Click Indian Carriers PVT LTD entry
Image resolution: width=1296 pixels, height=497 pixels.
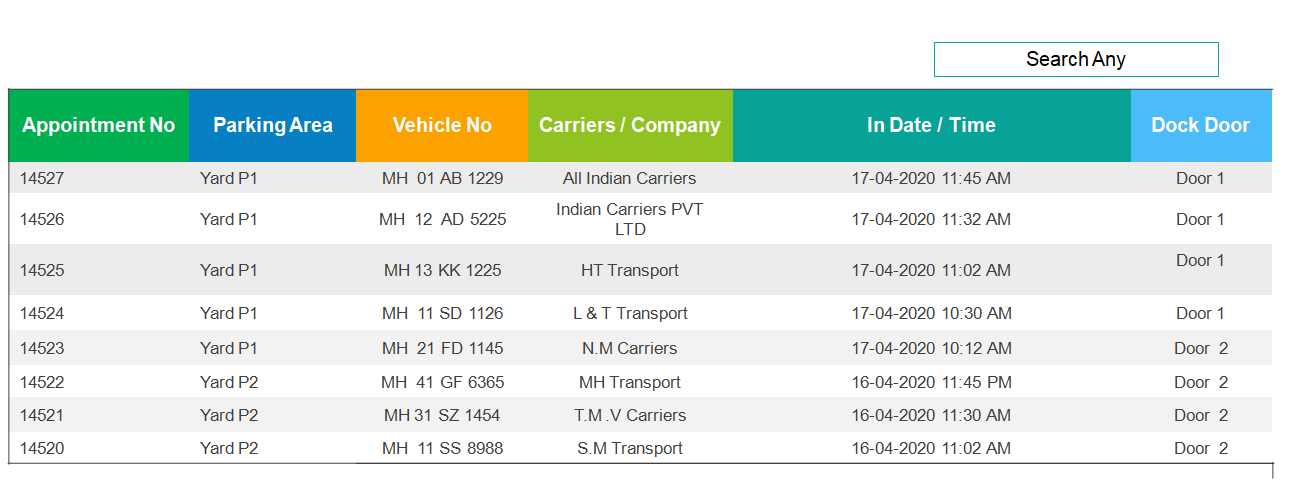630,219
